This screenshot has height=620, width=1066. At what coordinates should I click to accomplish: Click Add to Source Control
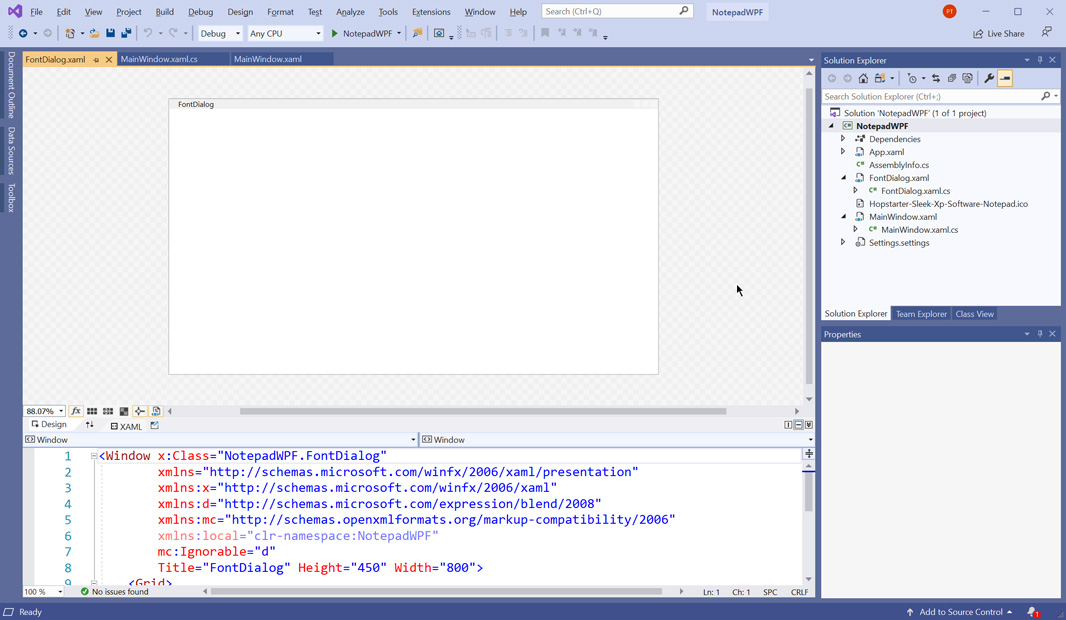tap(960, 612)
